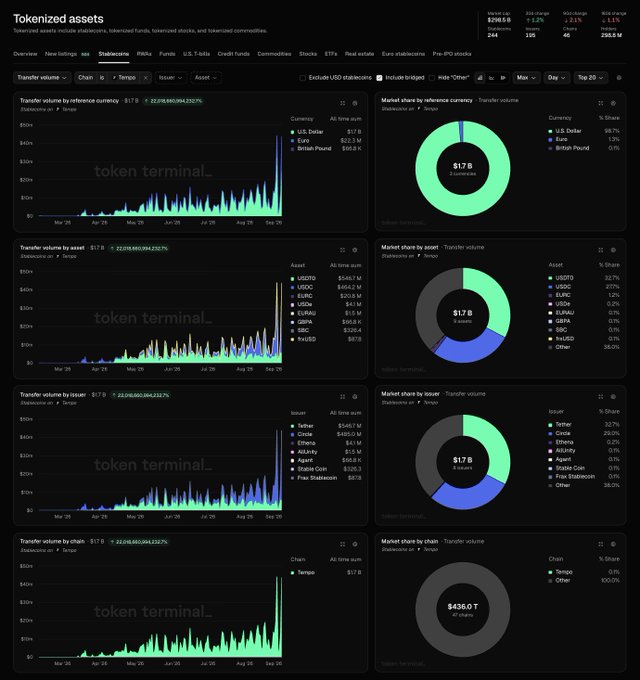Open the Transfer volume metric dropdown
The height and width of the screenshot is (680, 640).
coord(42,78)
